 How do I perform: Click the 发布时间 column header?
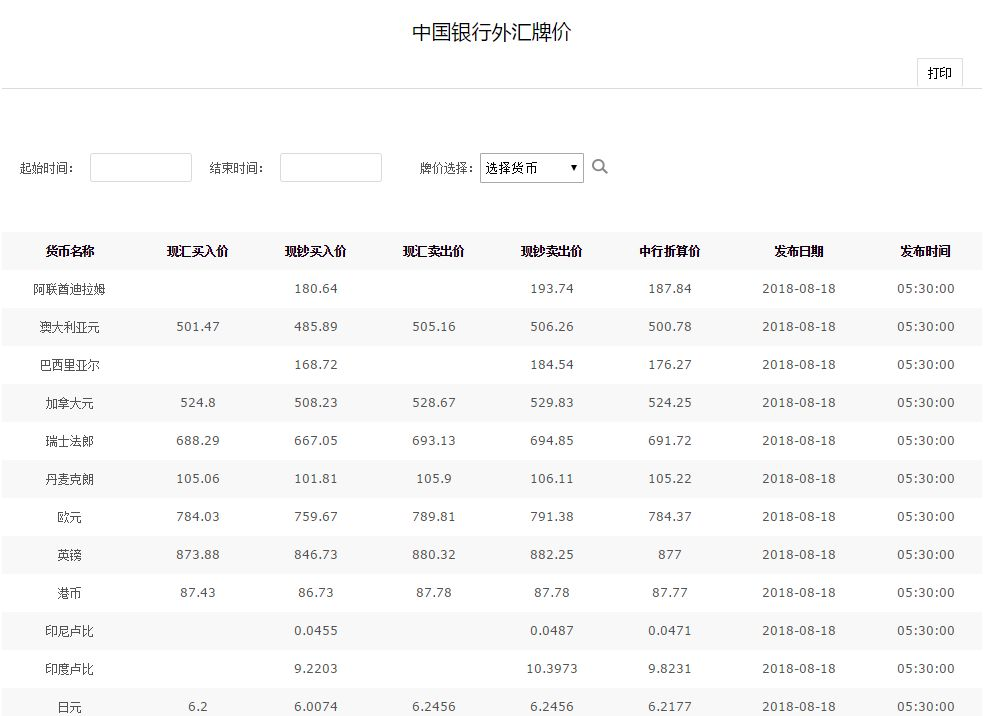coord(926,251)
